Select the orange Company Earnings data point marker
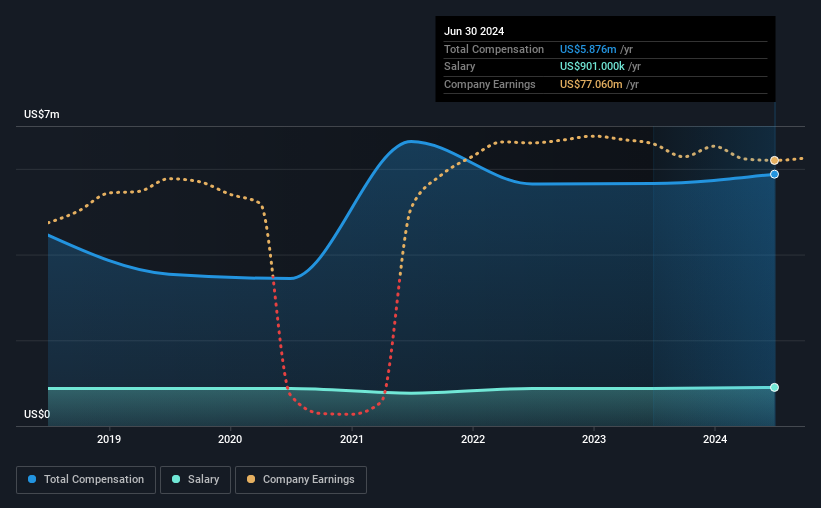821x508 pixels. tap(774, 160)
